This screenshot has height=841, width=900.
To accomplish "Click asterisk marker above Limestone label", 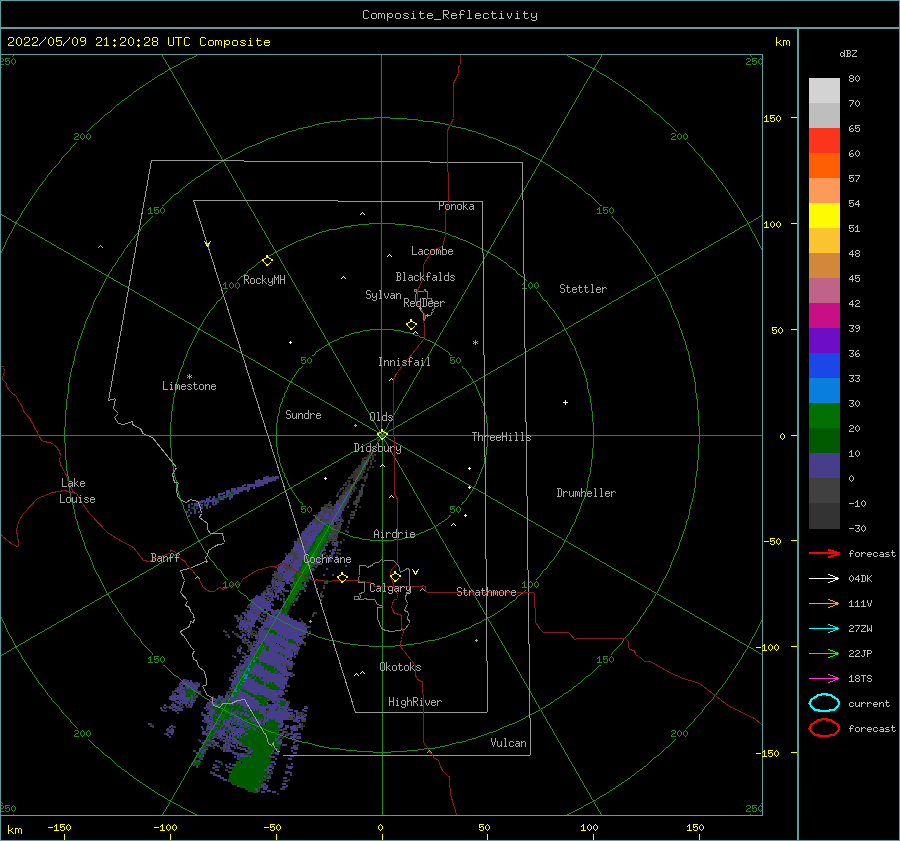I will 189,377.
